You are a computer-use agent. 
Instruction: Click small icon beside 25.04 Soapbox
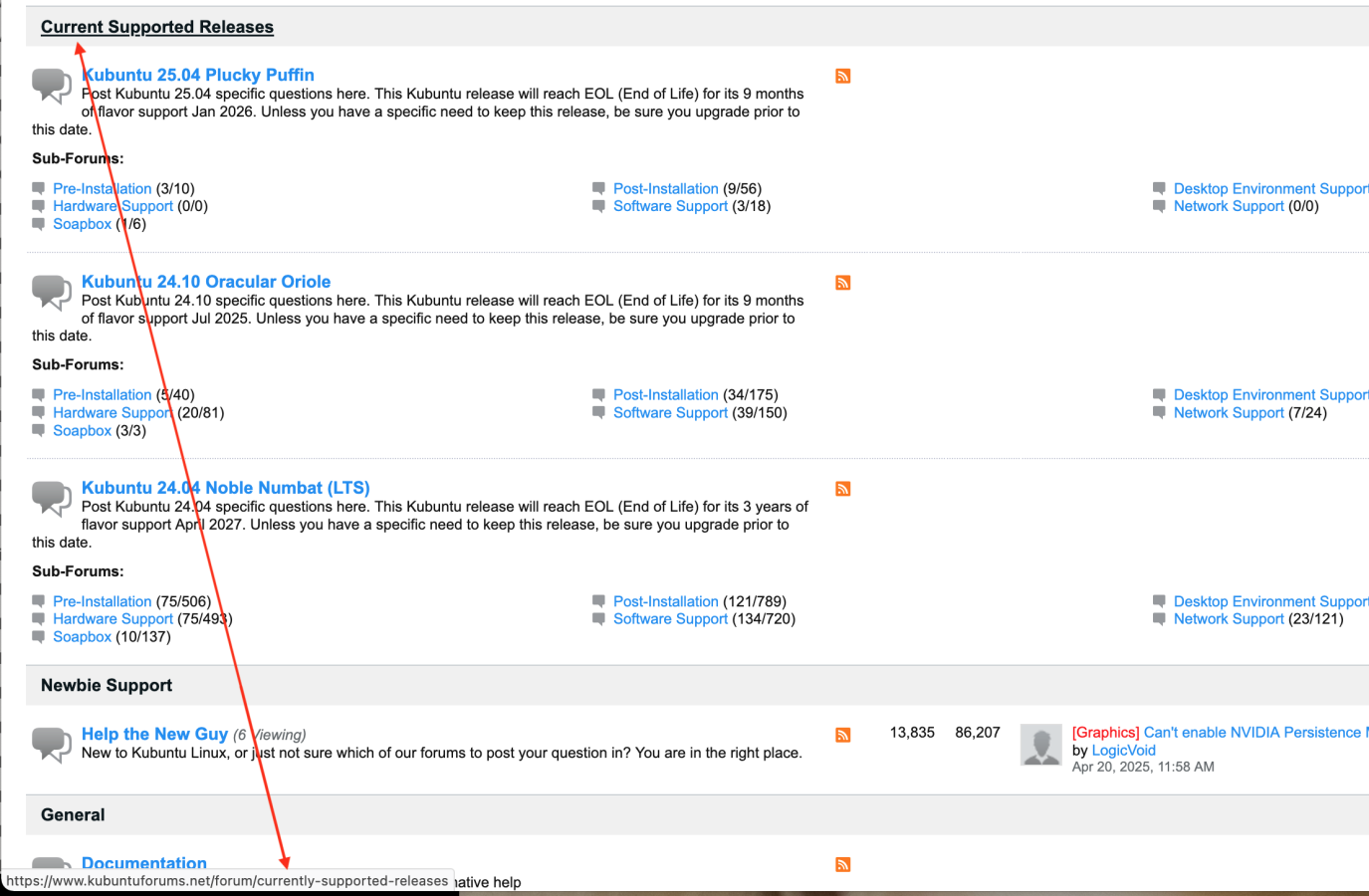point(39,224)
